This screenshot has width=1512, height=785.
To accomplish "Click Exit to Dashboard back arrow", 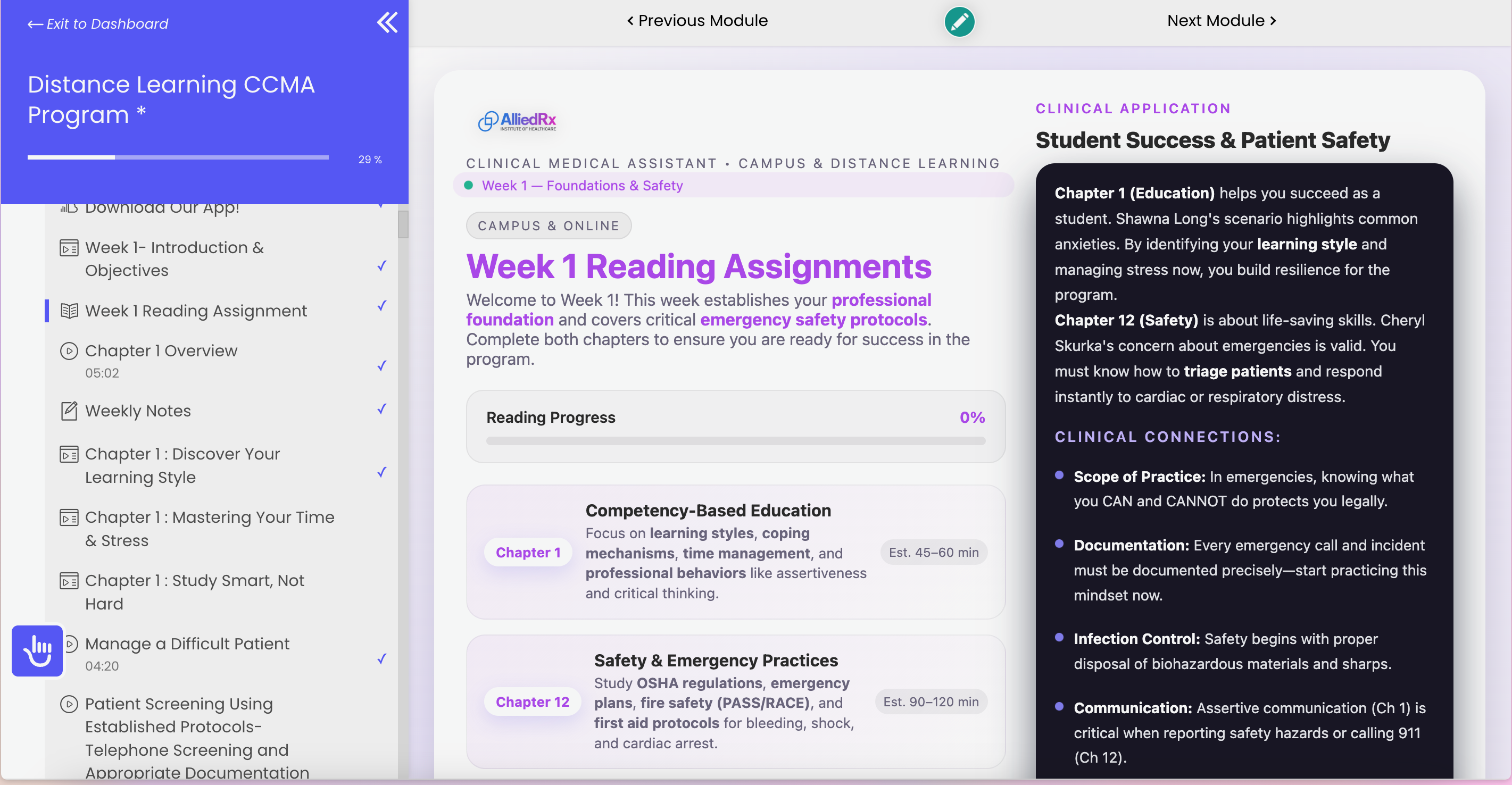I will pyautogui.click(x=35, y=24).
